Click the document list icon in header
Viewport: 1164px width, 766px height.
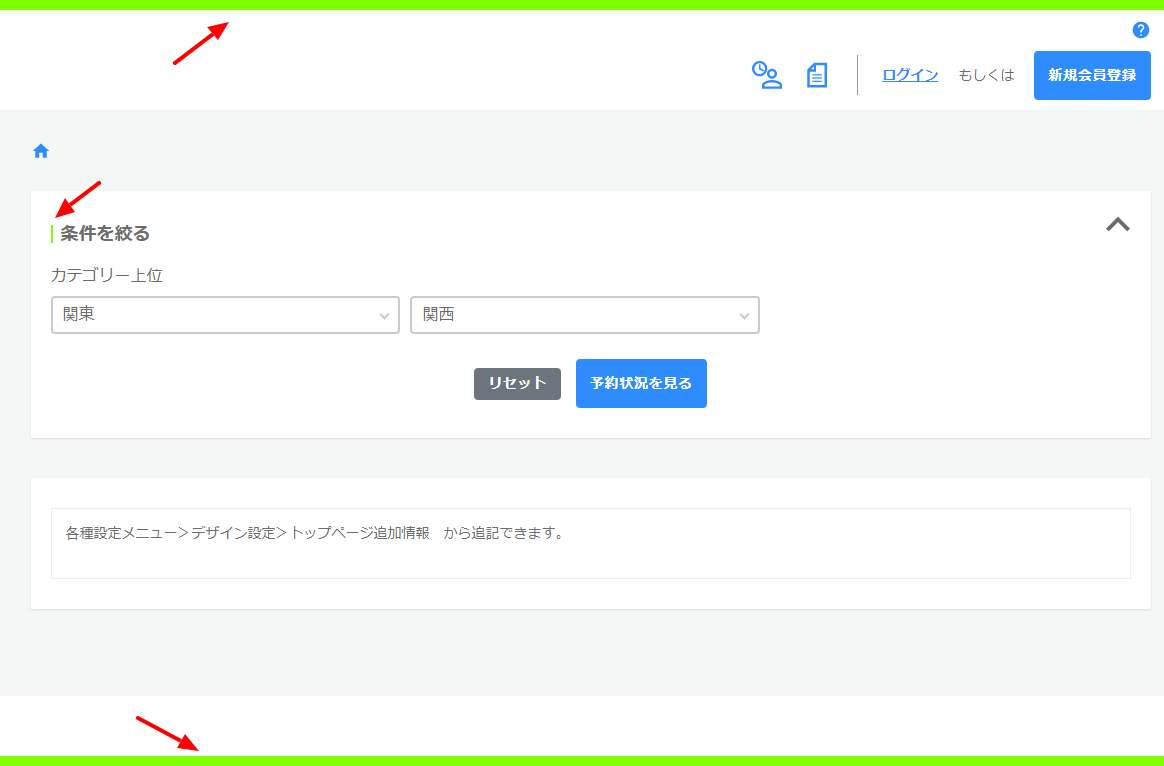click(x=817, y=75)
